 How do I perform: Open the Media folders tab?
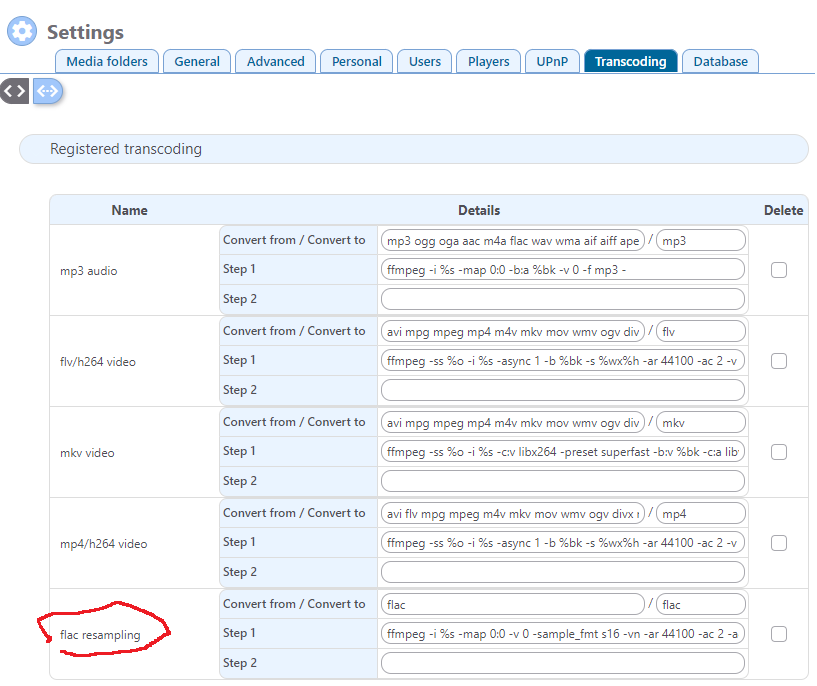tap(107, 61)
